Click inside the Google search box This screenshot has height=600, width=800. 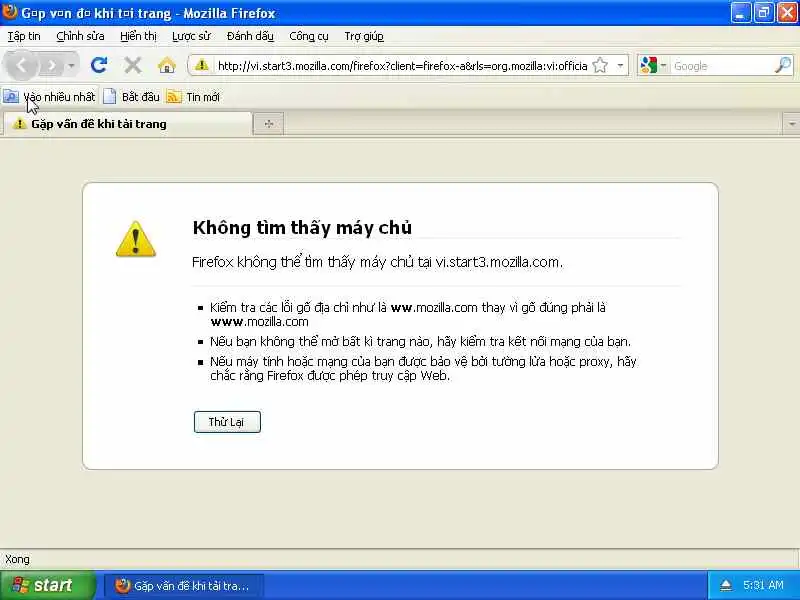tap(721, 66)
